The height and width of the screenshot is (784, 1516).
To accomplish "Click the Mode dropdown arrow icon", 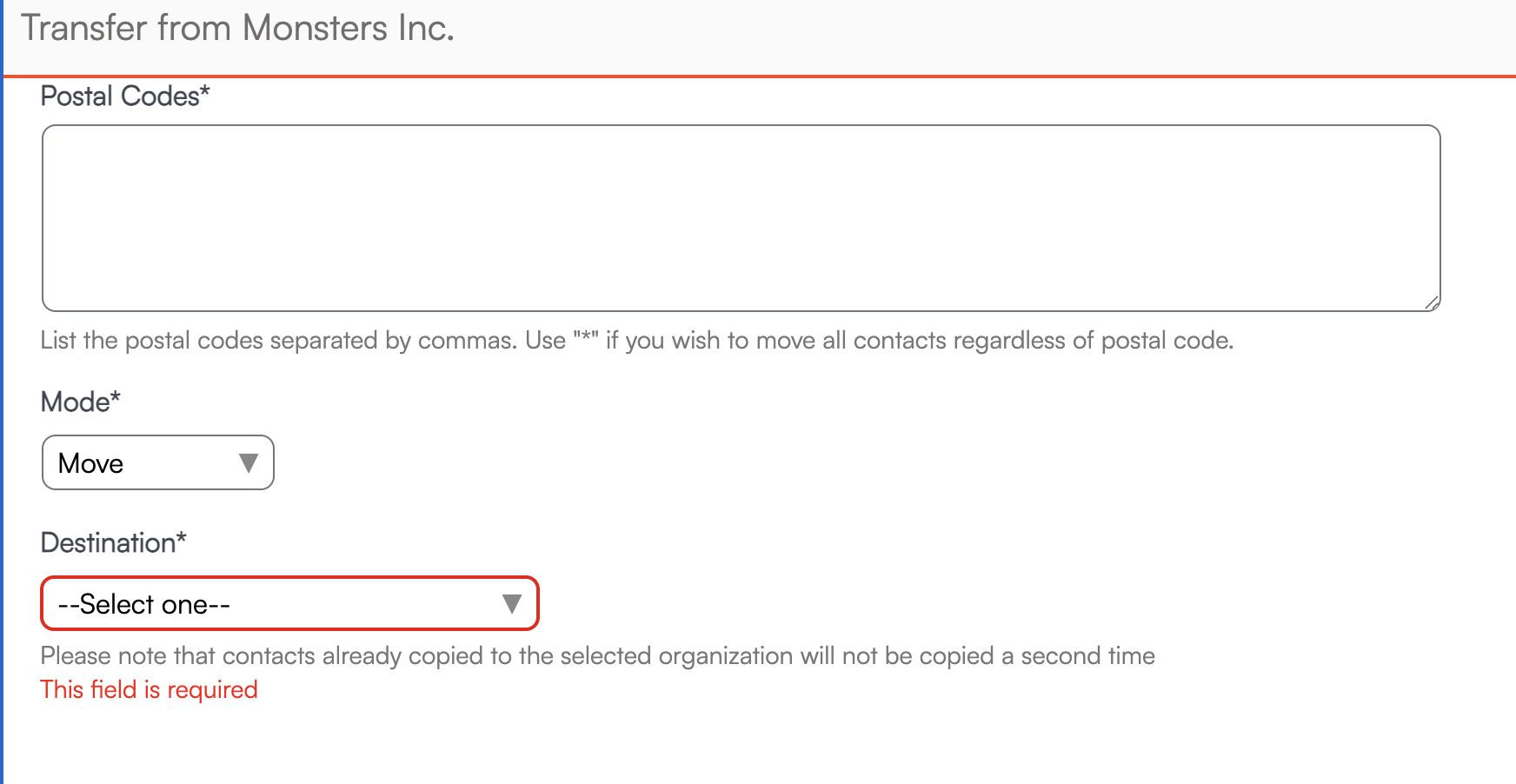I will point(249,462).
